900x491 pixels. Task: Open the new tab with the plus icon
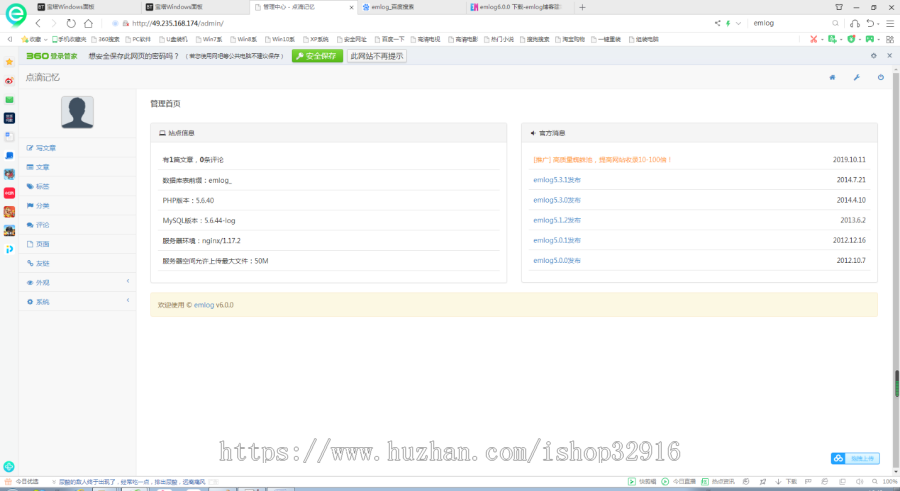tap(582, 7)
